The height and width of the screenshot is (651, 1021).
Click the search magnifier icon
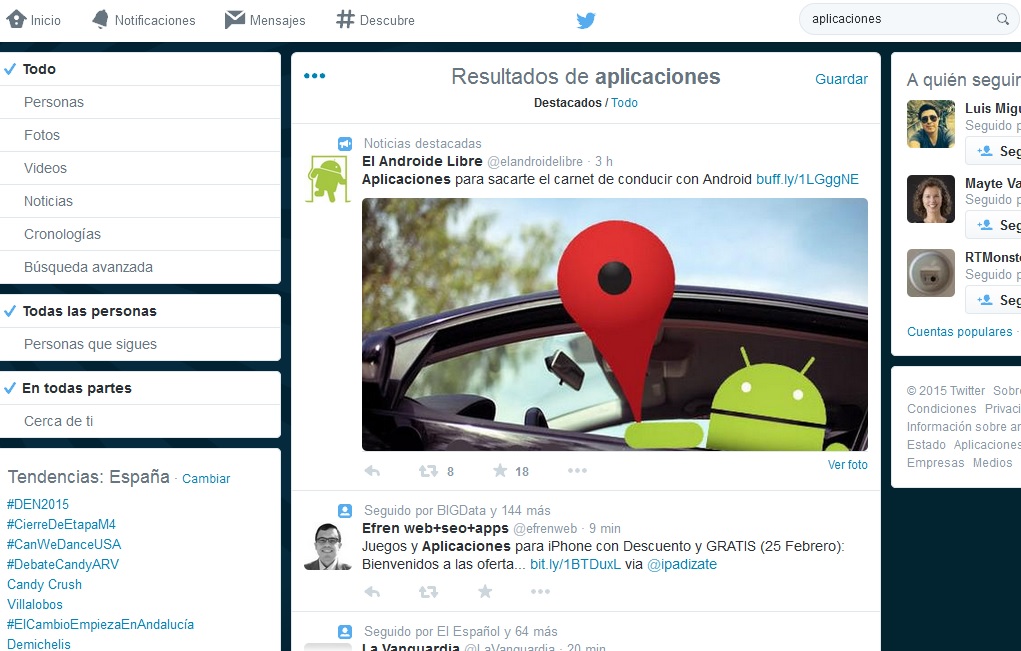[x=1003, y=20]
